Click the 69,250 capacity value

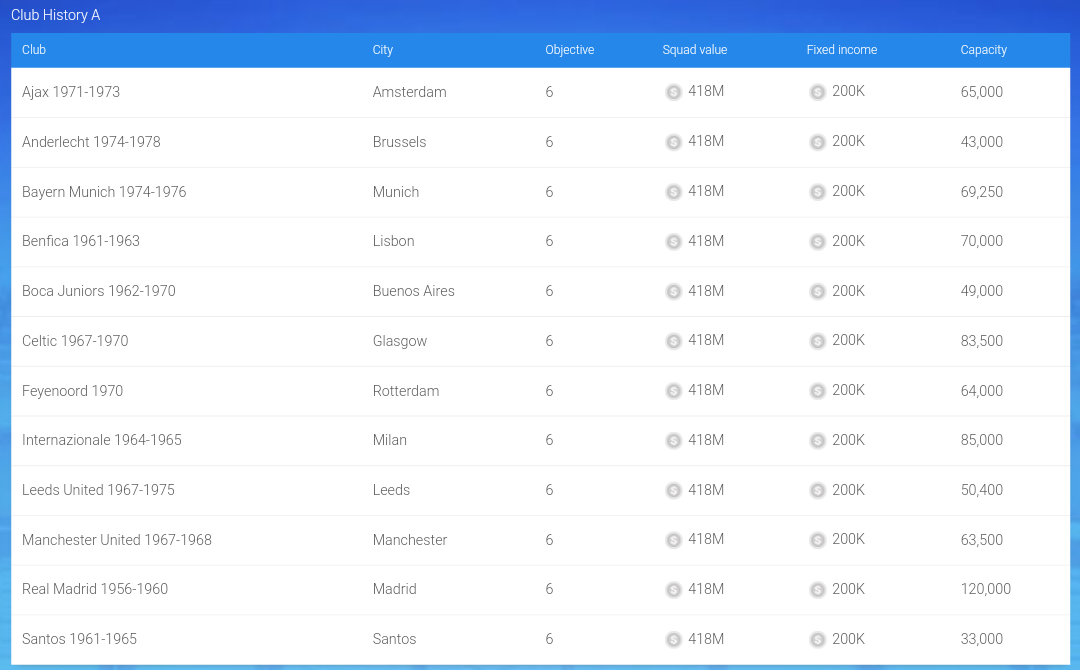click(x=982, y=192)
